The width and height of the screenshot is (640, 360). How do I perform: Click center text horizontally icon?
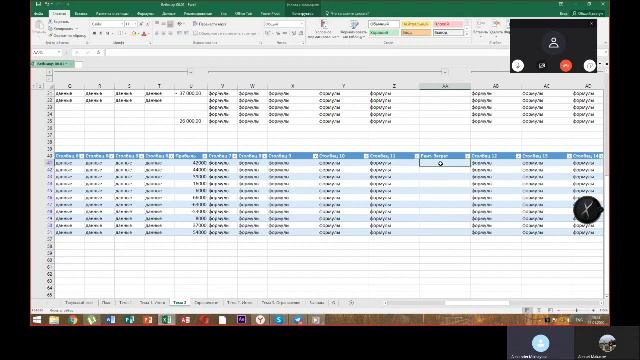coord(164,33)
